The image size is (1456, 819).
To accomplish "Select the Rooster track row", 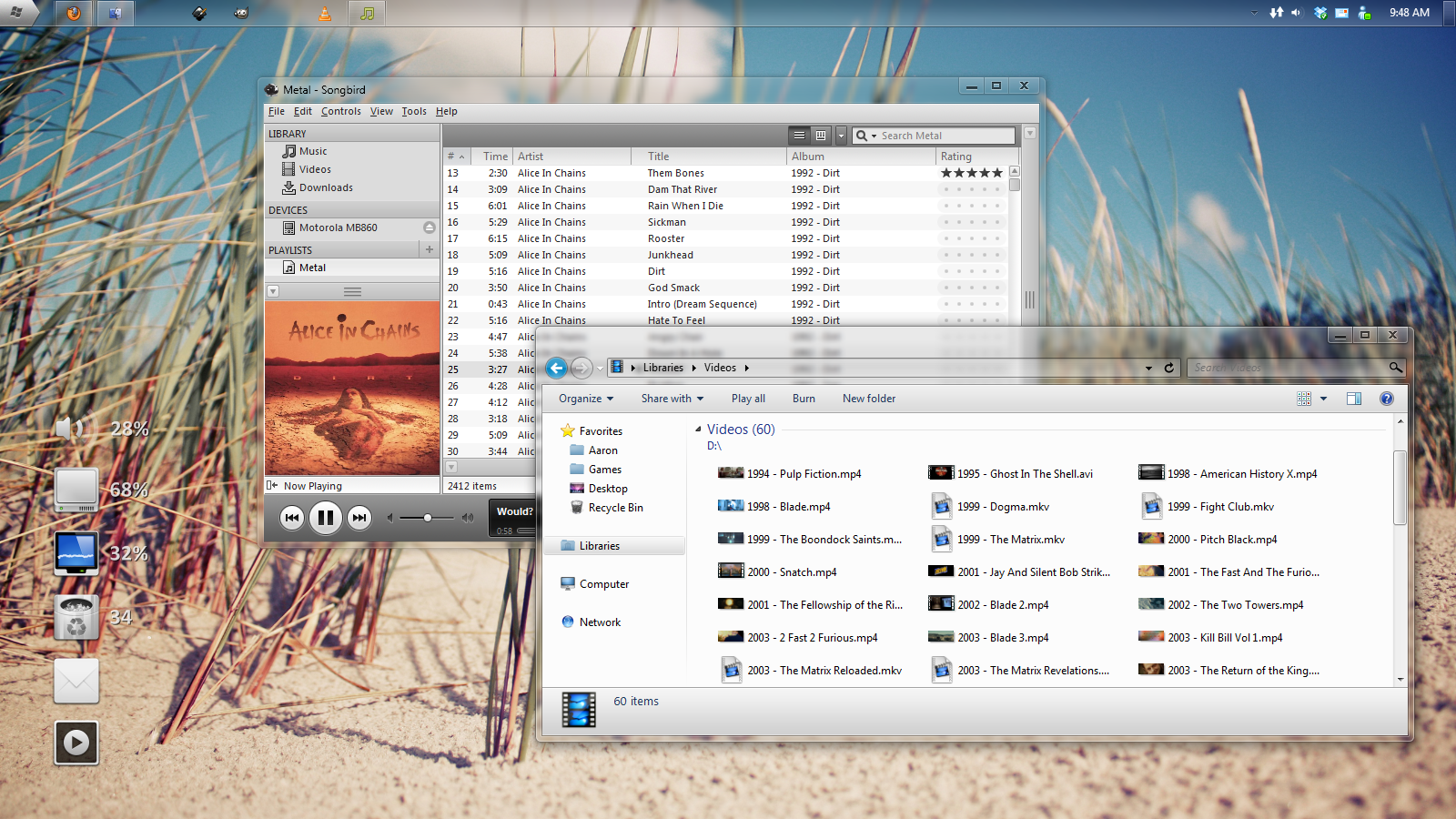I will (725, 238).
